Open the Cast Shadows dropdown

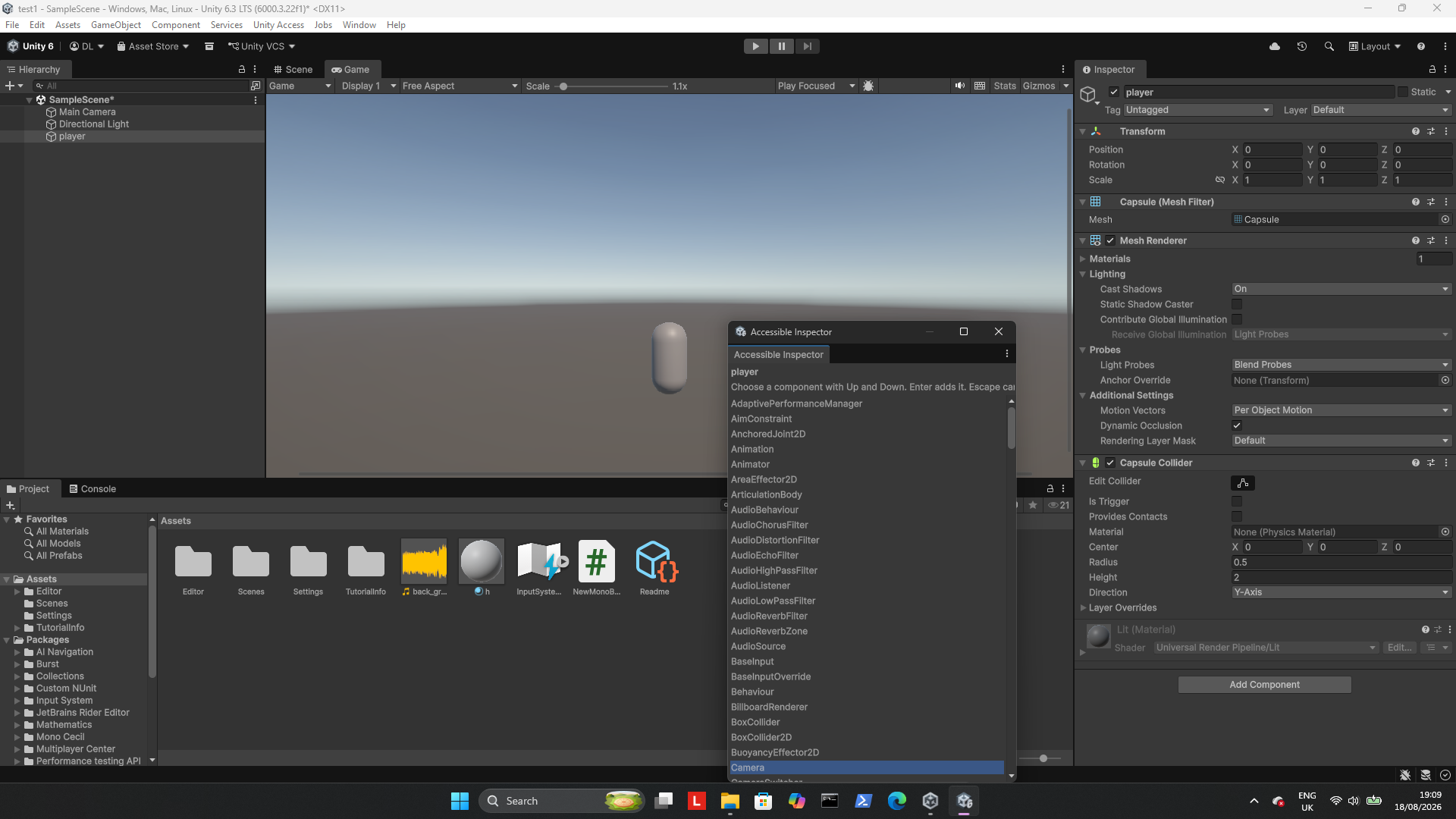[x=1341, y=289]
